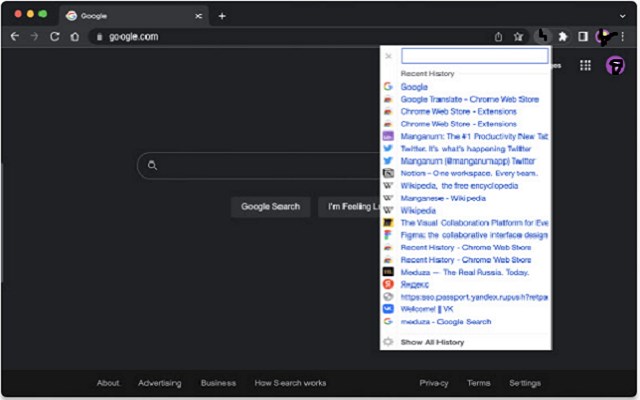Focus the Recent History search field

point(475,56)
